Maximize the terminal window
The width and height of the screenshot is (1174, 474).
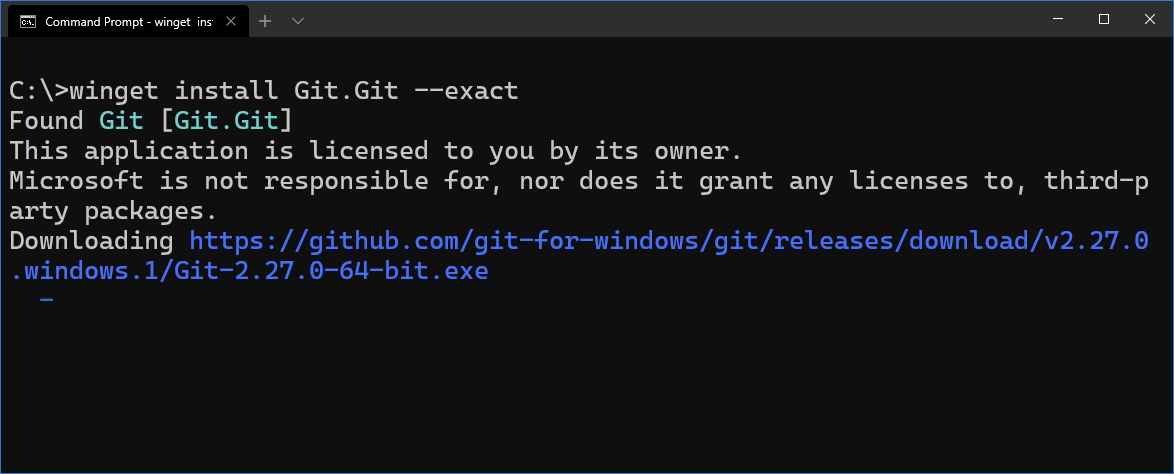[1104, 19]
